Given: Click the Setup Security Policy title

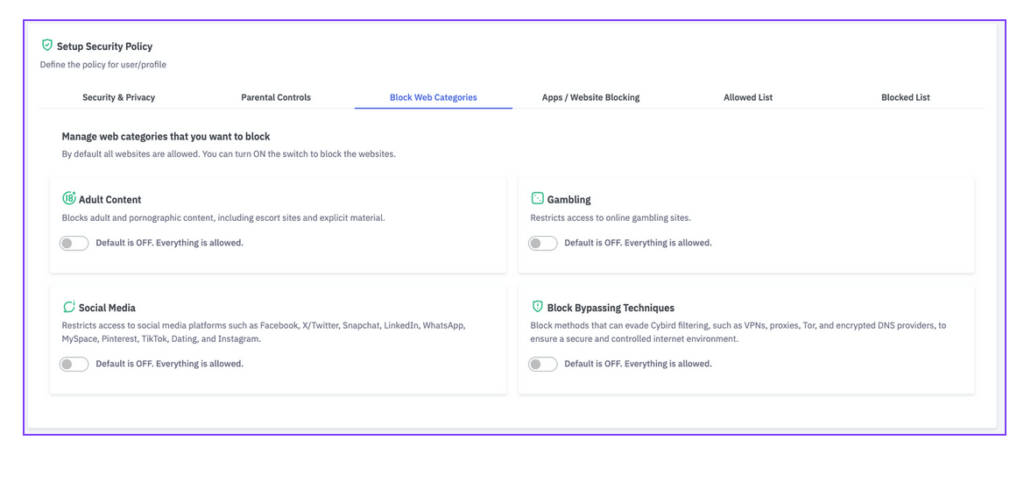Looking at the screenshot, I should pos(105,46).
